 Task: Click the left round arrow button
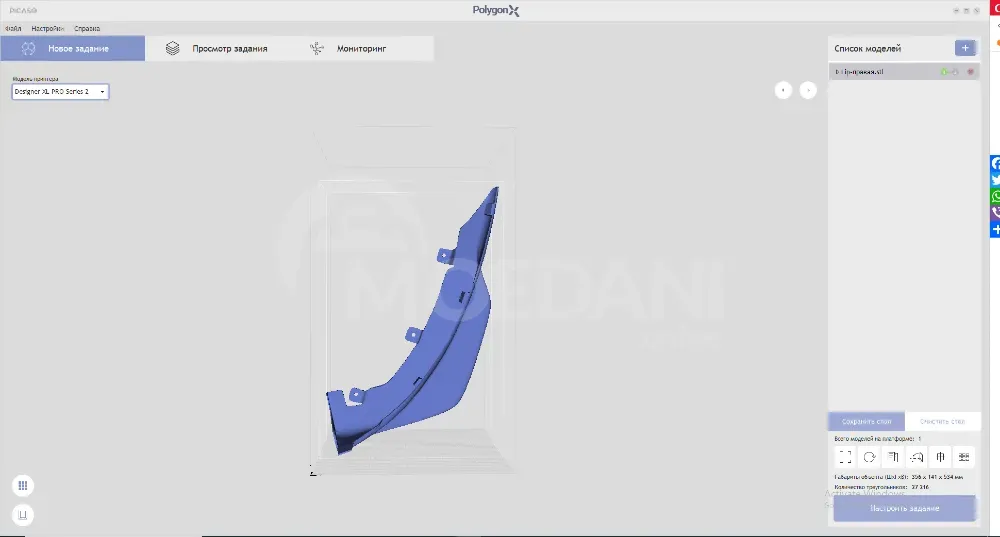(783, 90)
